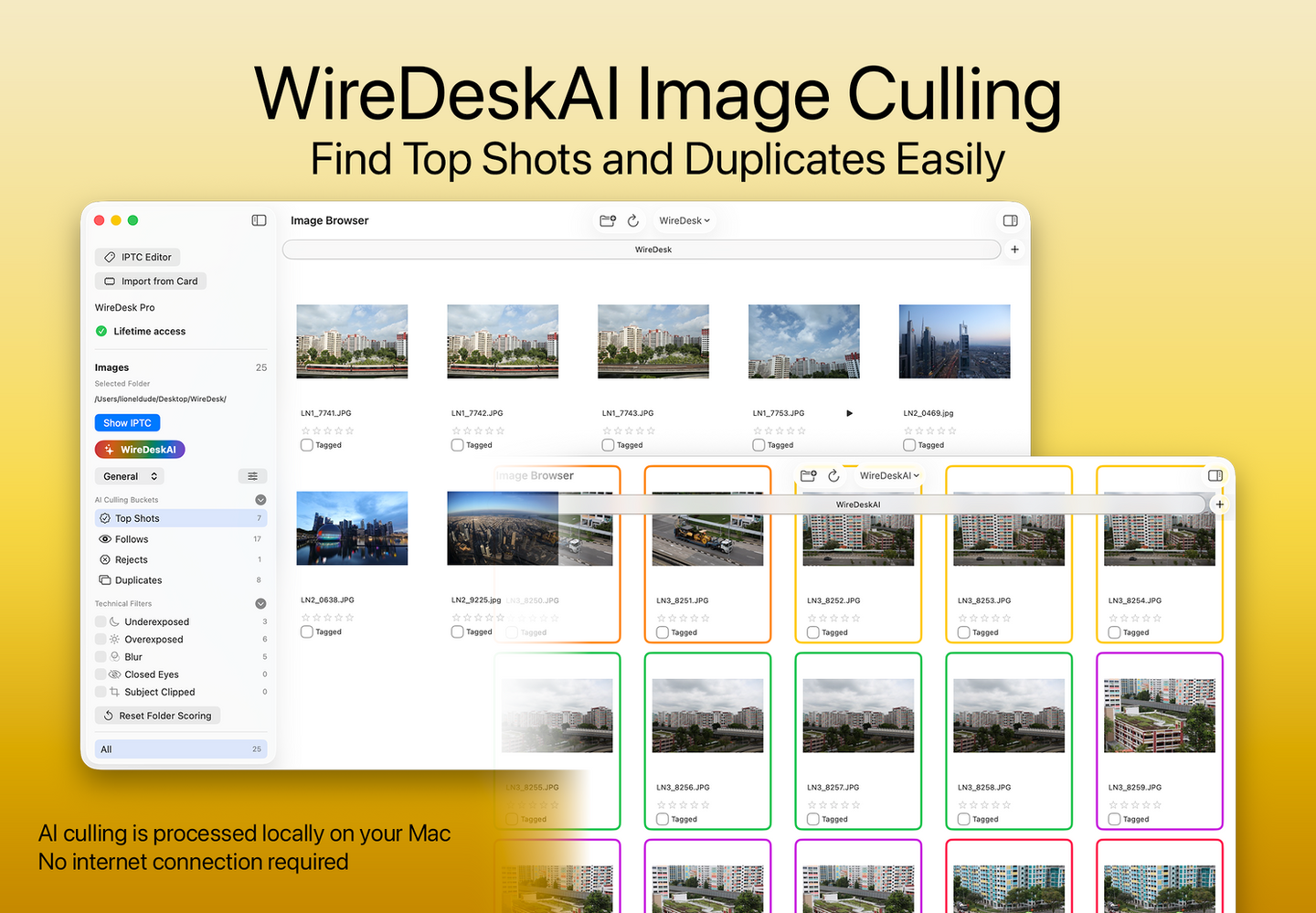The image size is (1316, 913).
Task: Click the LN1_7742.JPG file name
Action: point(477,413)
